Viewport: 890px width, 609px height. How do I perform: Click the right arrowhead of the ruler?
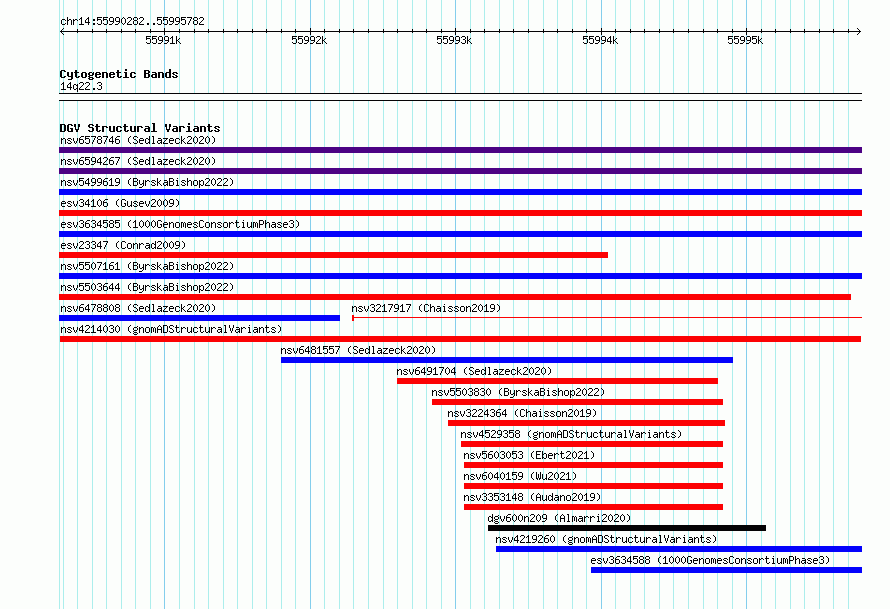(858, 32)
